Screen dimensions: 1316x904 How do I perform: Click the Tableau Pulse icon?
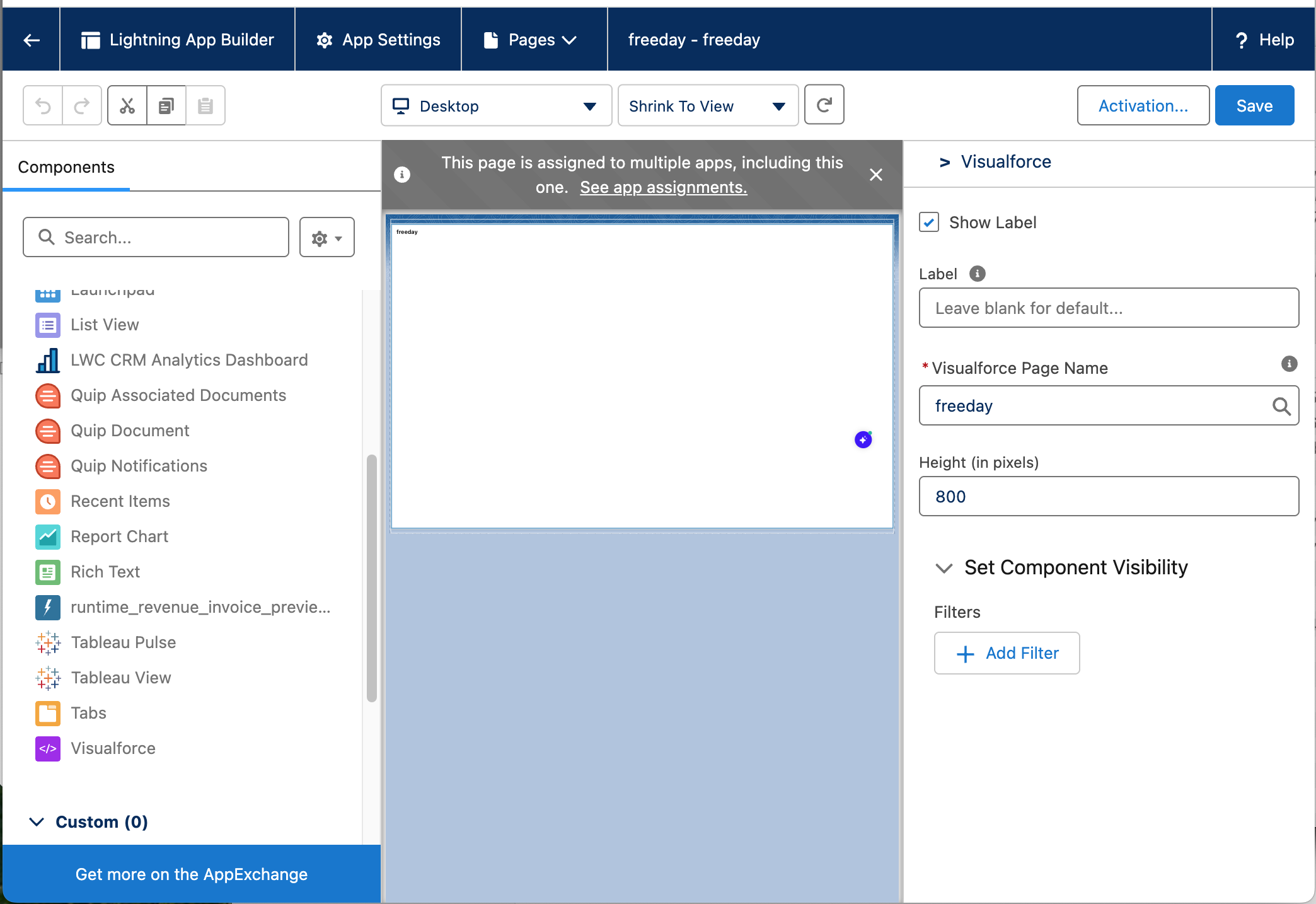tap(48, 643)
